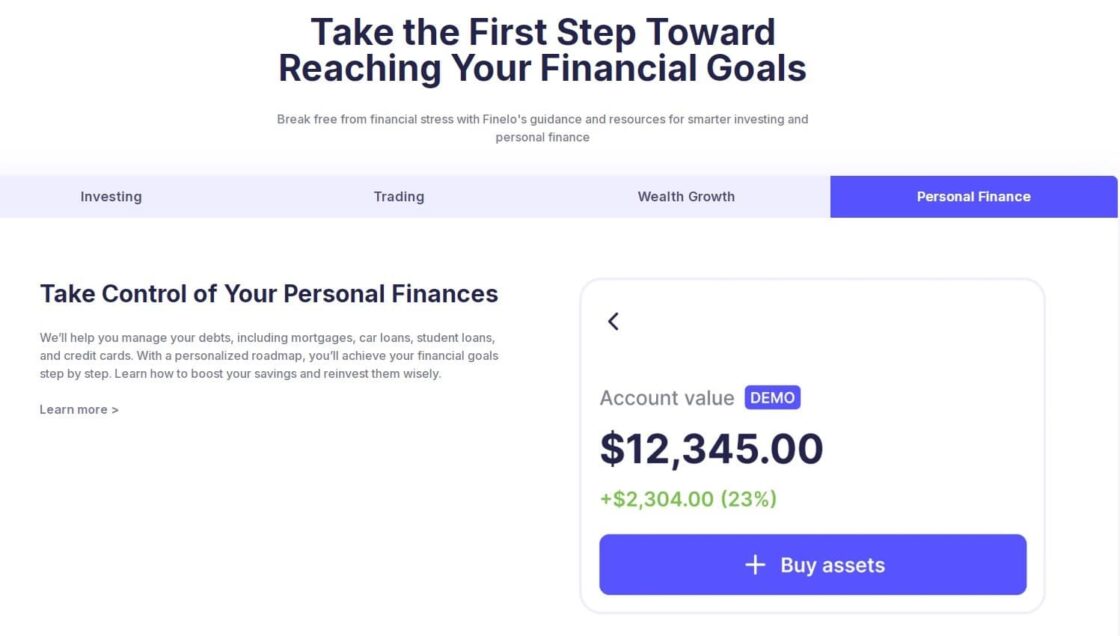Click the 'personal finance' subtitle's second line
This screenshot has height=636, width=1120.
[542, 138]
